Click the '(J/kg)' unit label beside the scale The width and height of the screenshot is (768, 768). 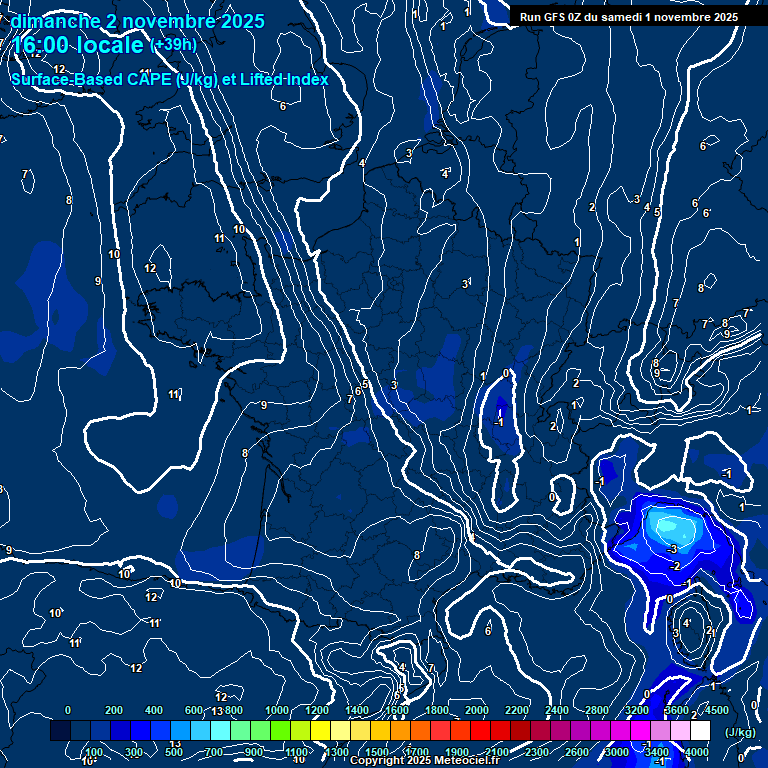(740, 732)
